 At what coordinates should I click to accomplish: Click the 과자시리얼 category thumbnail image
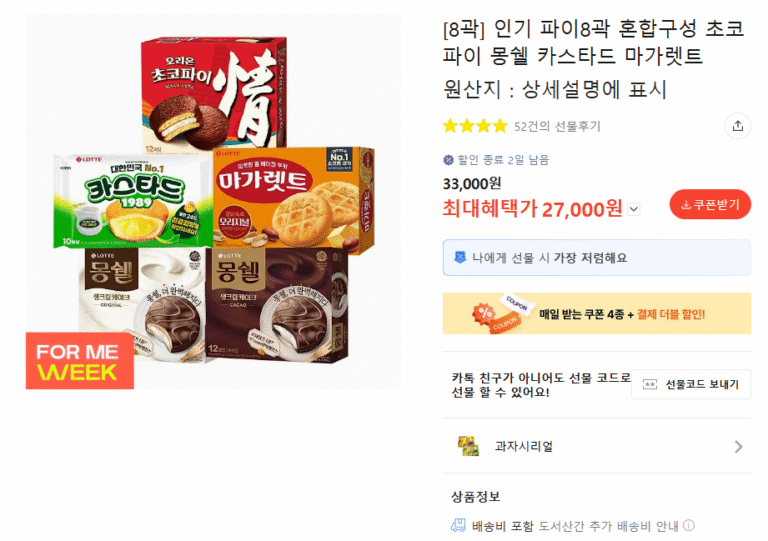[468, 446]
